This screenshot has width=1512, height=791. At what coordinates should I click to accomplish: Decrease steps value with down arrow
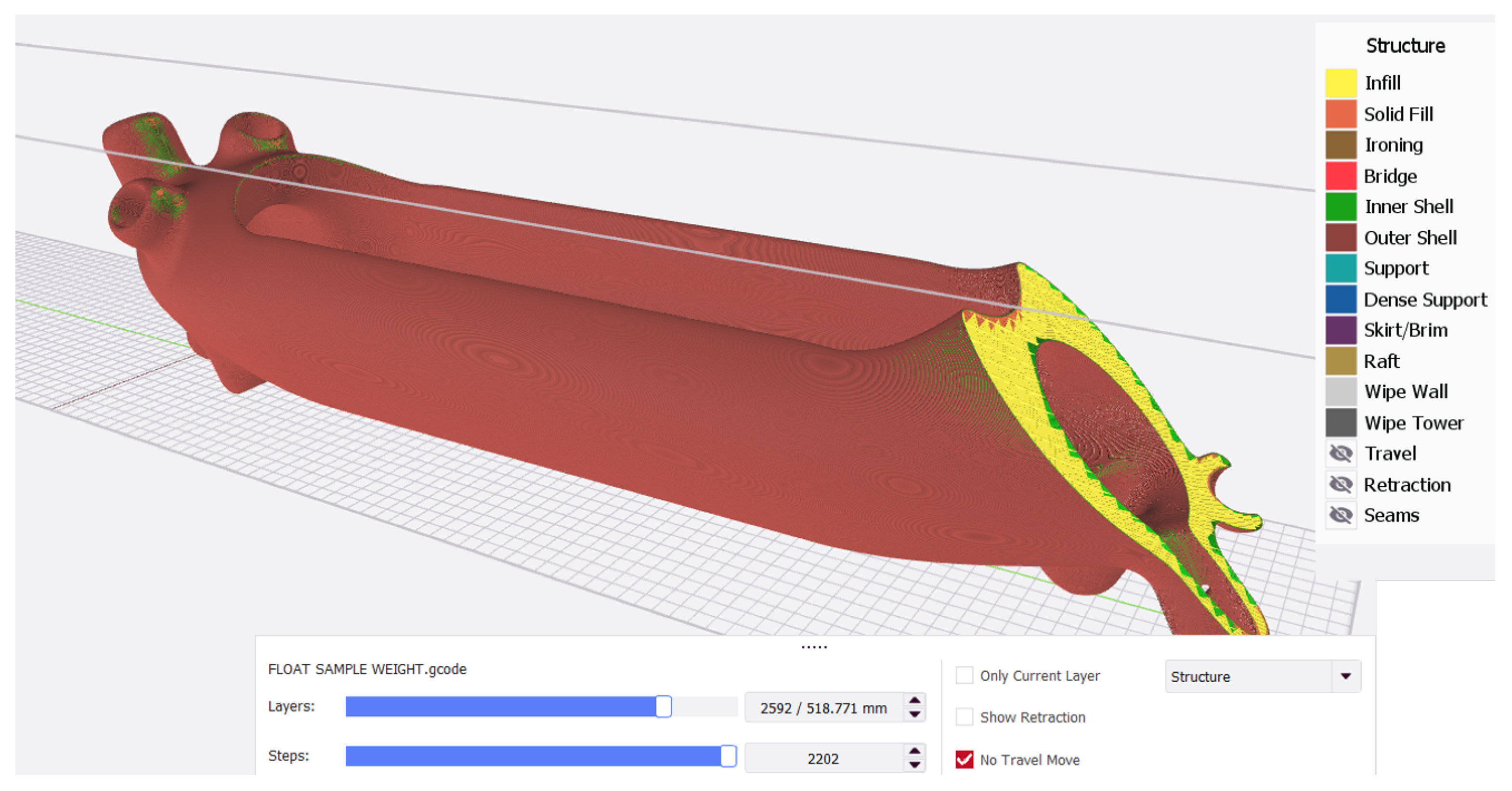pyautogui.click(x=914, y=765)
